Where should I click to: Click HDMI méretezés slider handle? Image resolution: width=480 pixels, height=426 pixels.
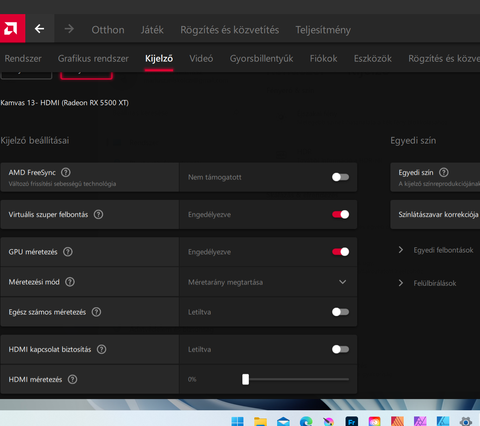pyautogui.click(x=246, y=379)
